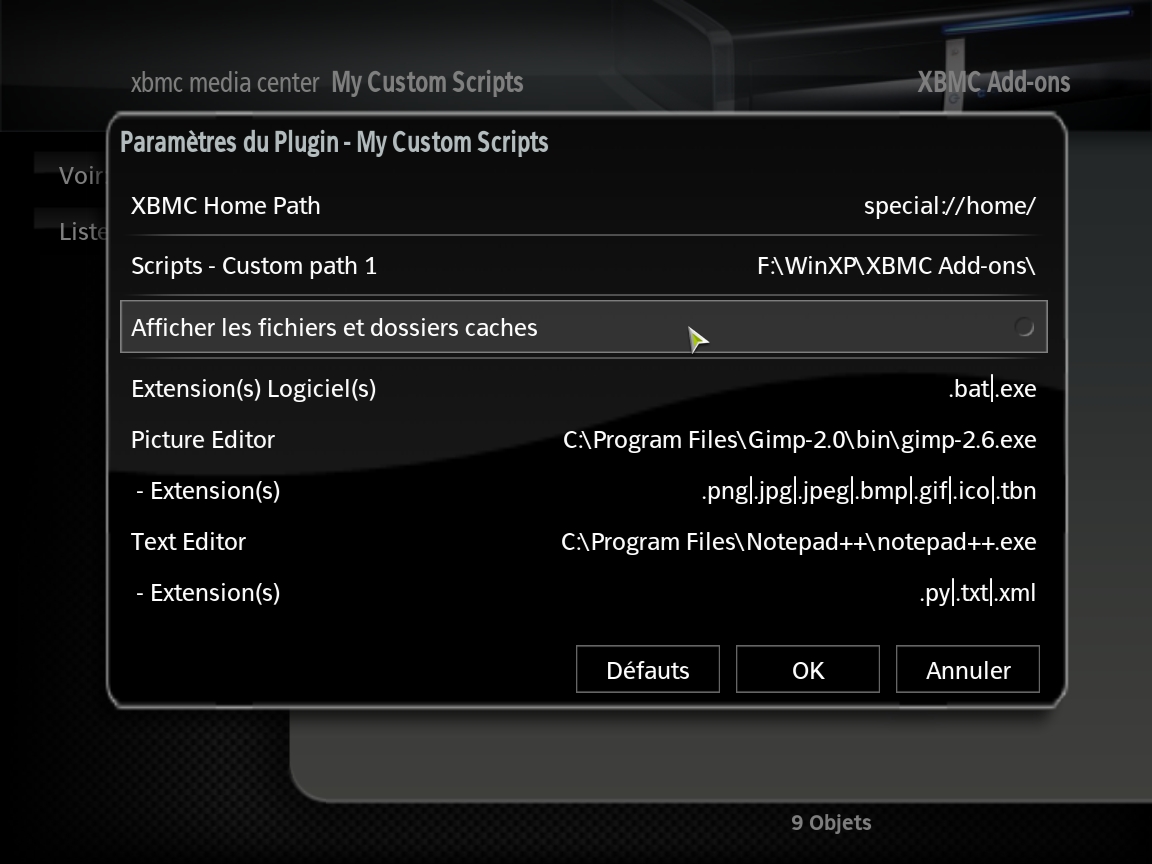The image size is (1152, 864).
Task: Confirm the plugin settings with OK
Action: 807,669
